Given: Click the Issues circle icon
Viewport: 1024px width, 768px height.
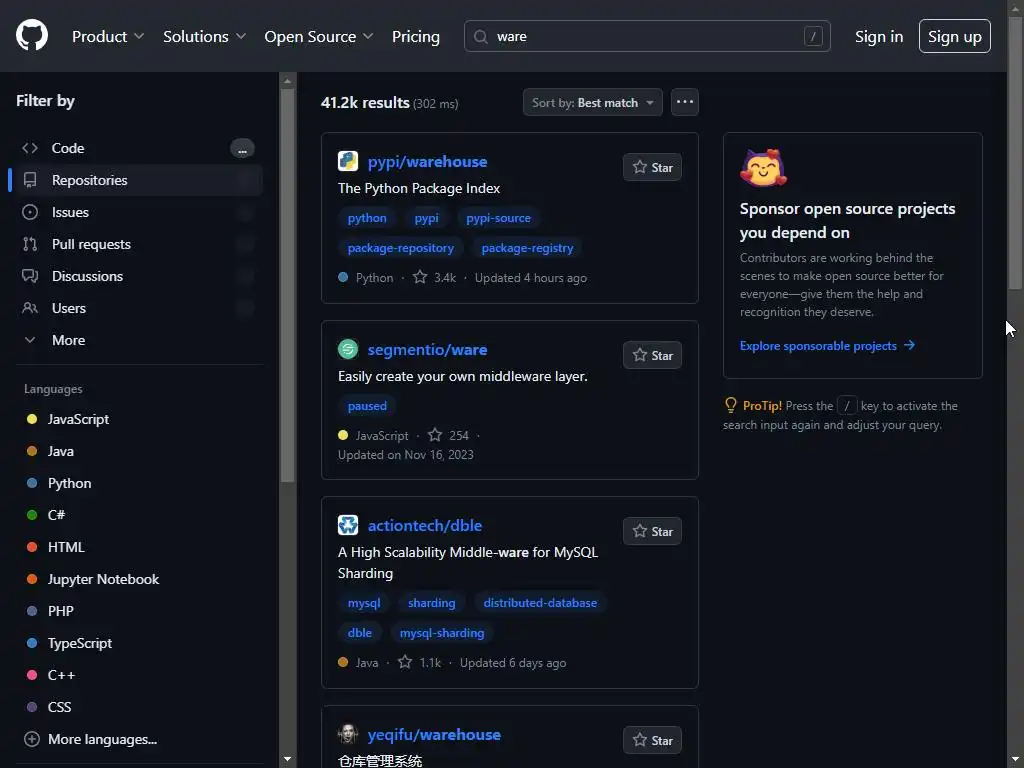Looking at the screenshot, I should pyautogui.click(x=30, y=212).
